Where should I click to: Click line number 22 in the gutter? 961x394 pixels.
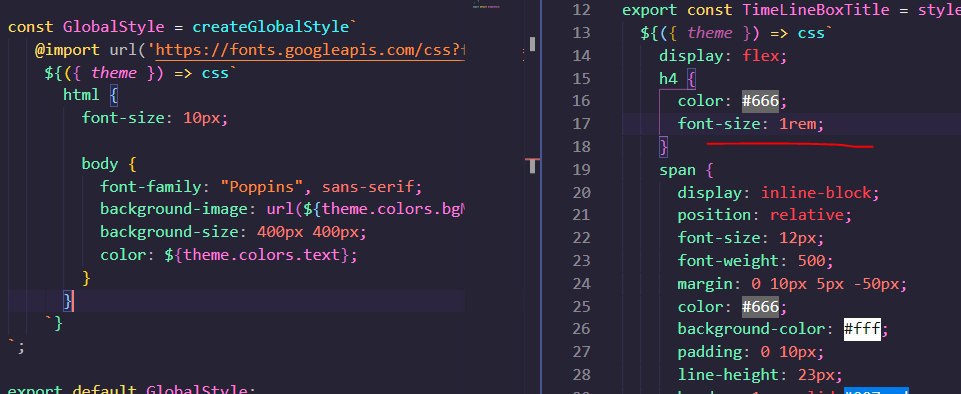tap(581, 238)
